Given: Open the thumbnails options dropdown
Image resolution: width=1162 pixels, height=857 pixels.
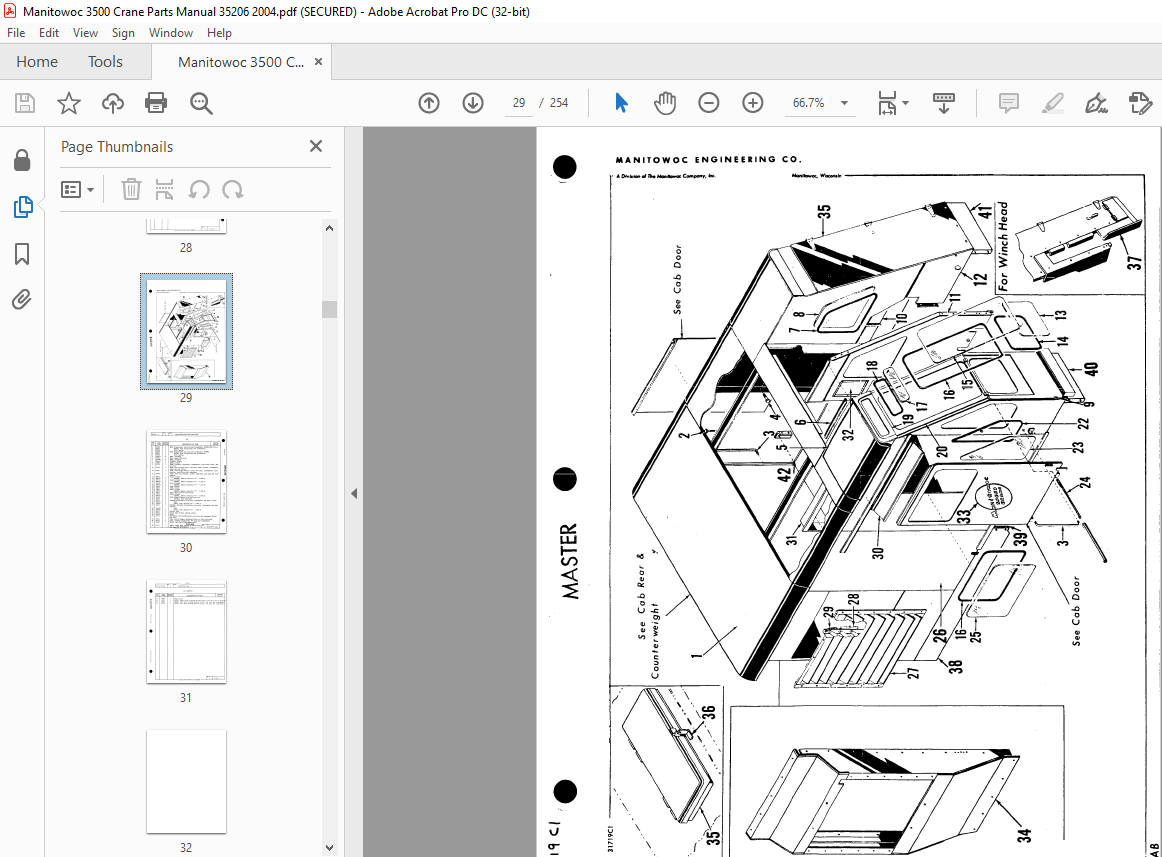Looking at the screenshot, I should 77,190.
